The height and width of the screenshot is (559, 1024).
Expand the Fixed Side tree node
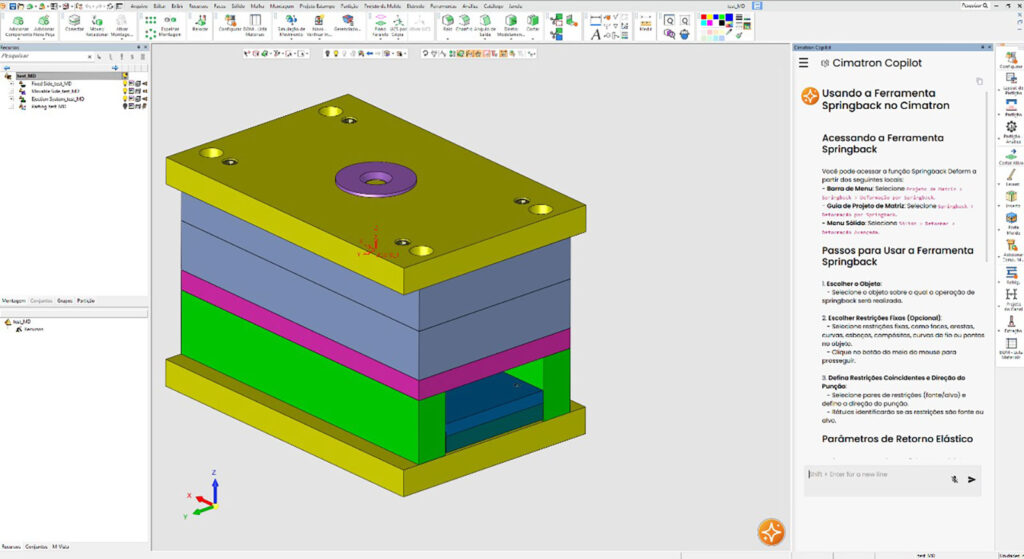point(12,84)
